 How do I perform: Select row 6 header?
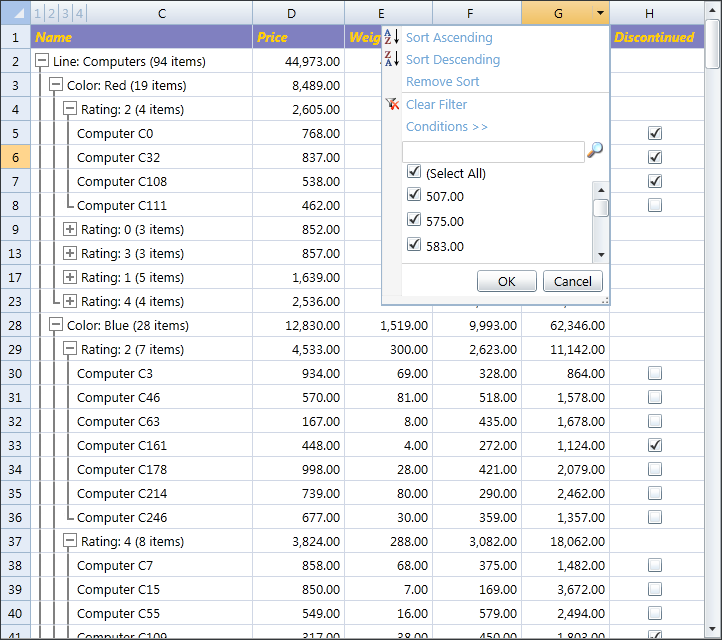click(x=15, y=157)
